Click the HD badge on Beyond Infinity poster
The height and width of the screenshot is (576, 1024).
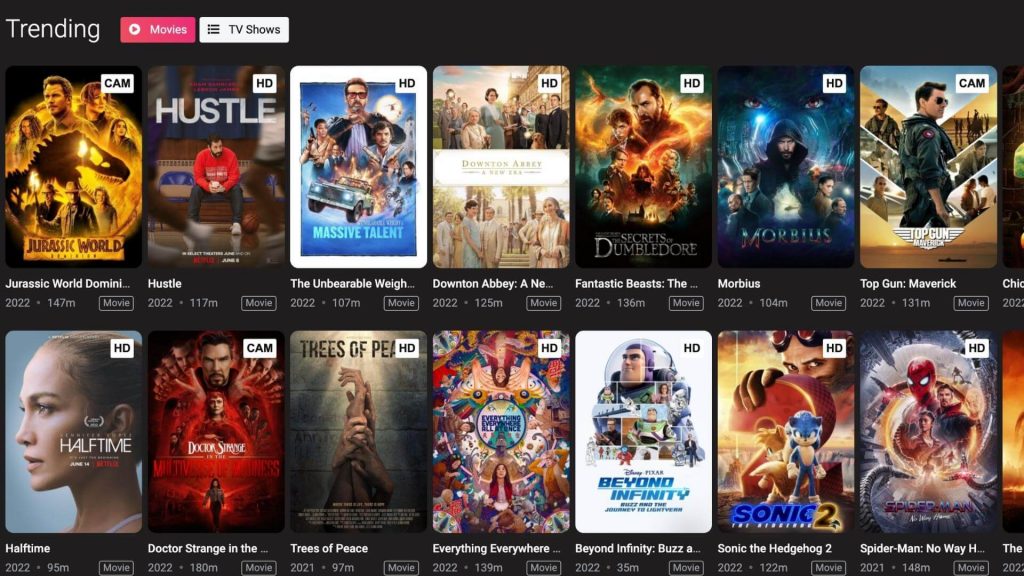(692, 348)
